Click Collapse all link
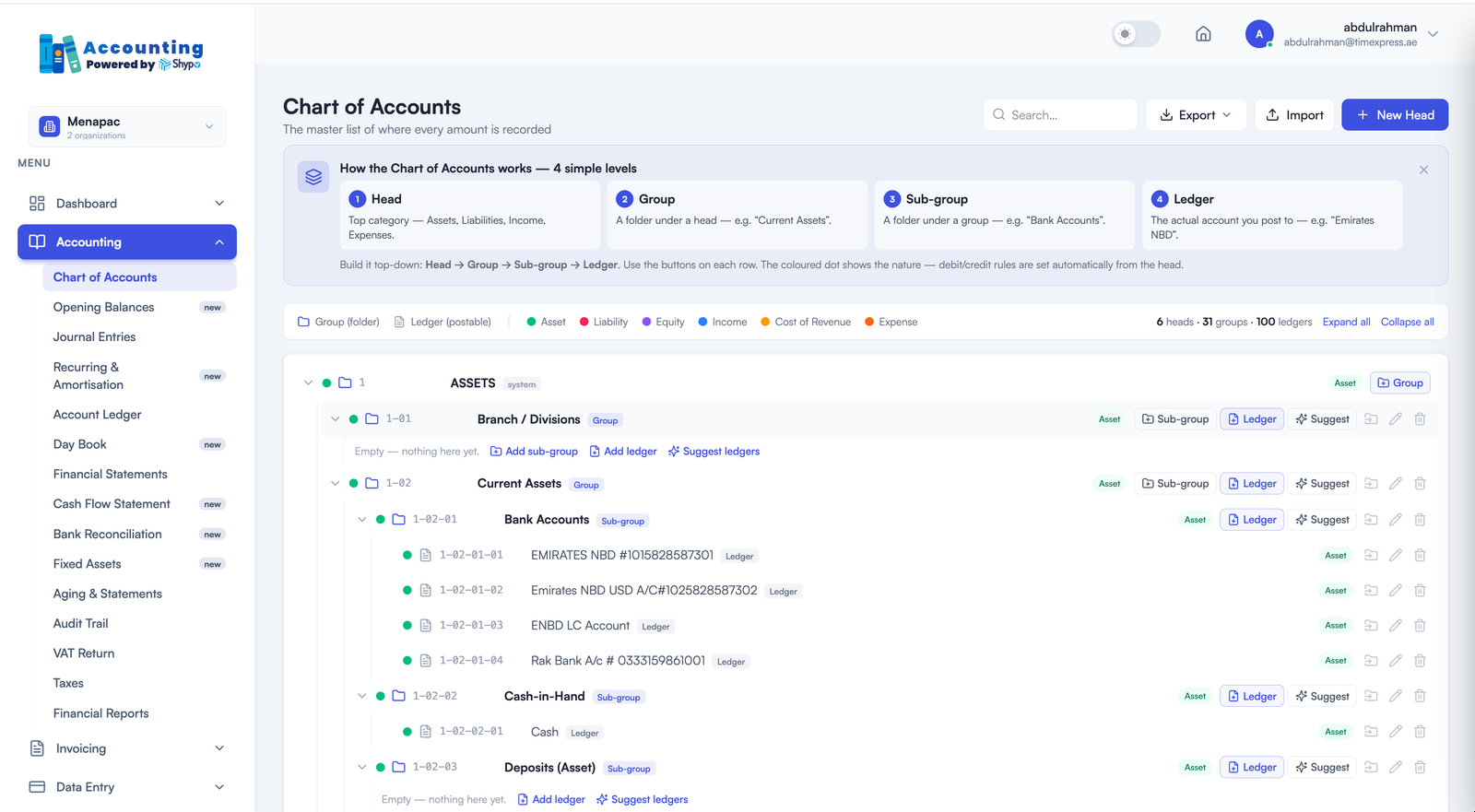Screen dimensions: 1475x812 coord(1407,322)
